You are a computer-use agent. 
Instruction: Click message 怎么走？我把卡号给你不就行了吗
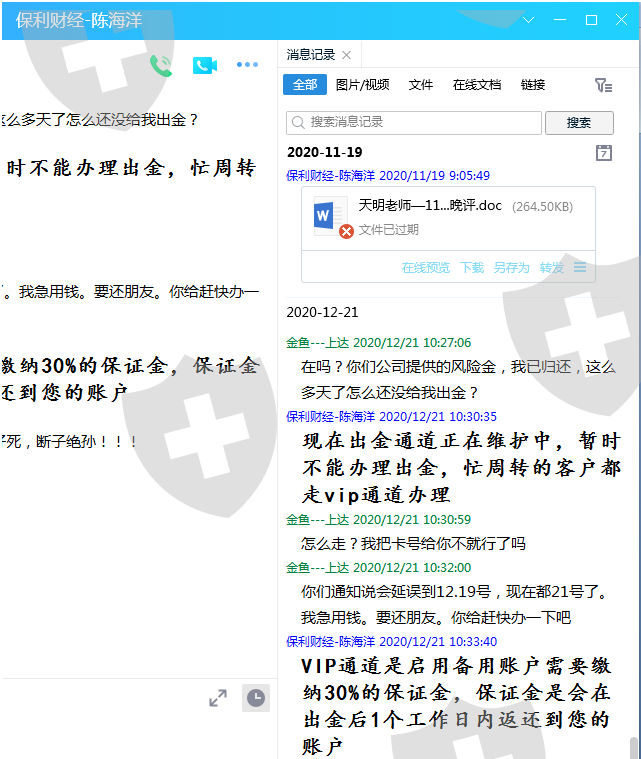(413, 544)
